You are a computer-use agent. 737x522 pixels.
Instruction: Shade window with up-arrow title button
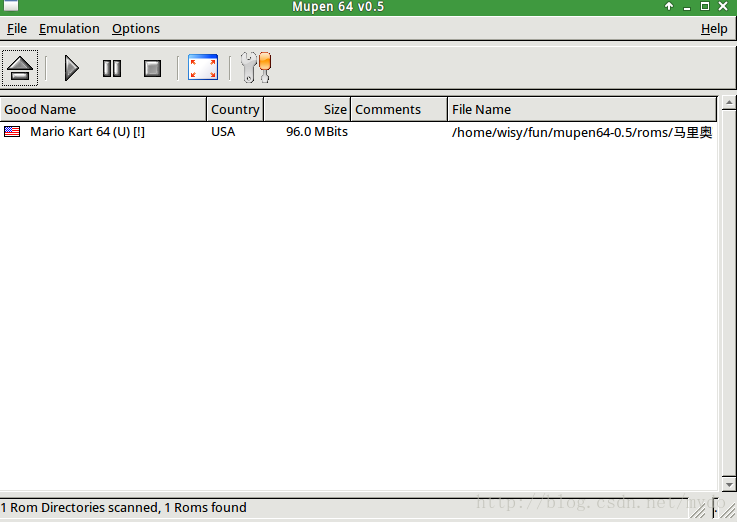pyautogui.click(x=669, y=6)
